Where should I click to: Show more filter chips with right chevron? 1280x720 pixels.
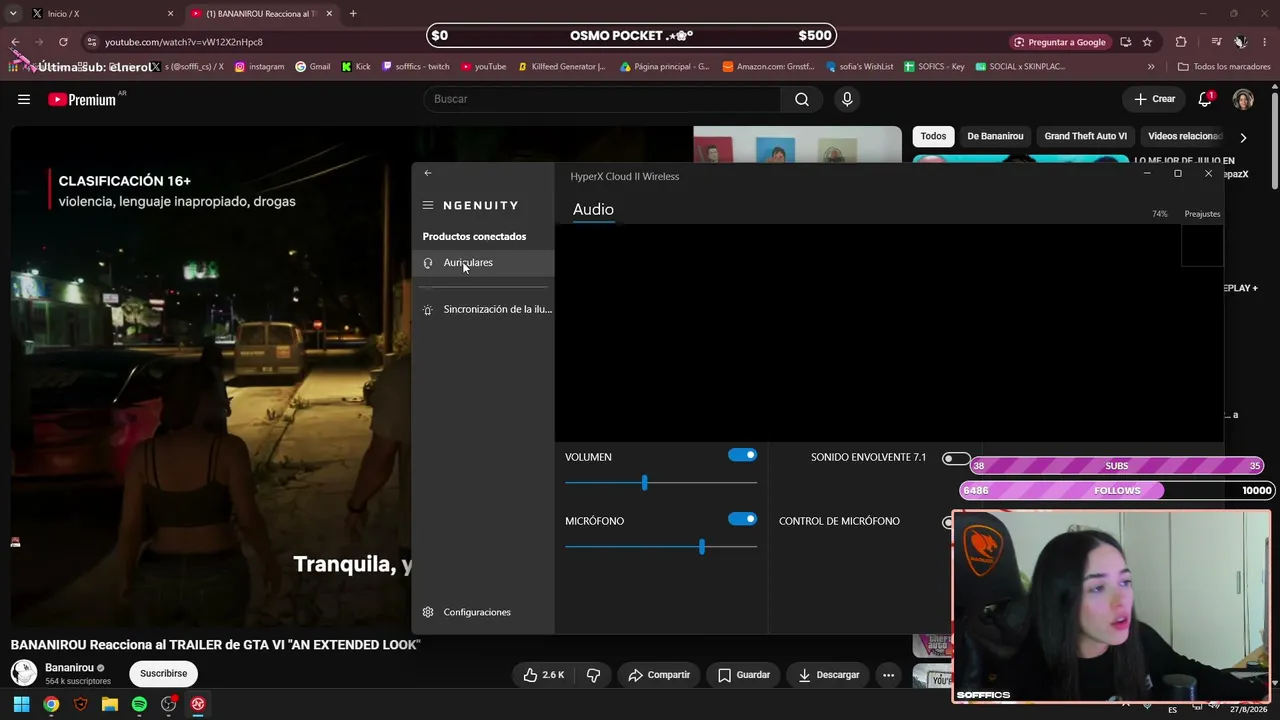click(x=1243, y=137)
